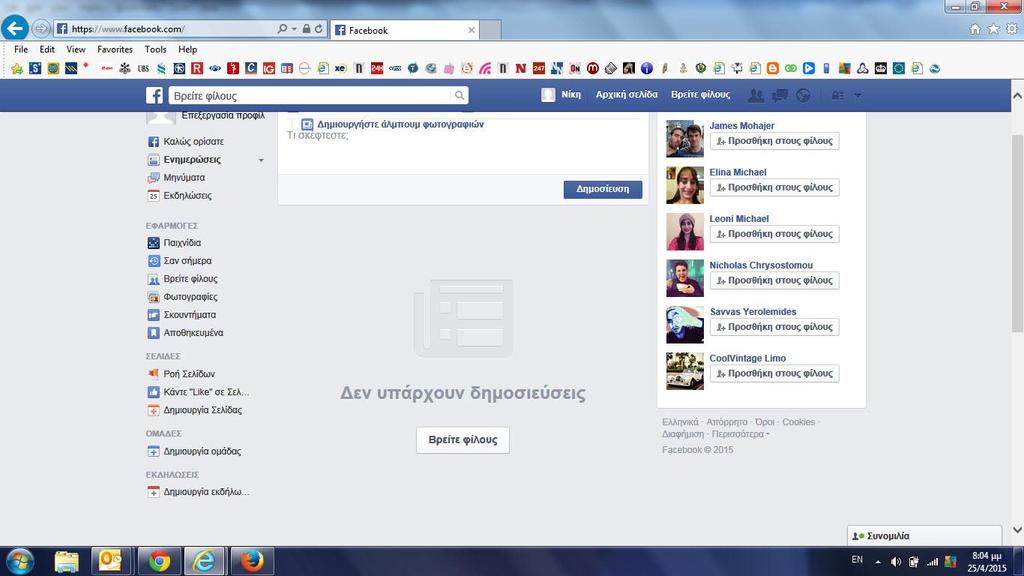The image size is (1024, 576).
Task: Open the View menu
Action: (76, 50)
